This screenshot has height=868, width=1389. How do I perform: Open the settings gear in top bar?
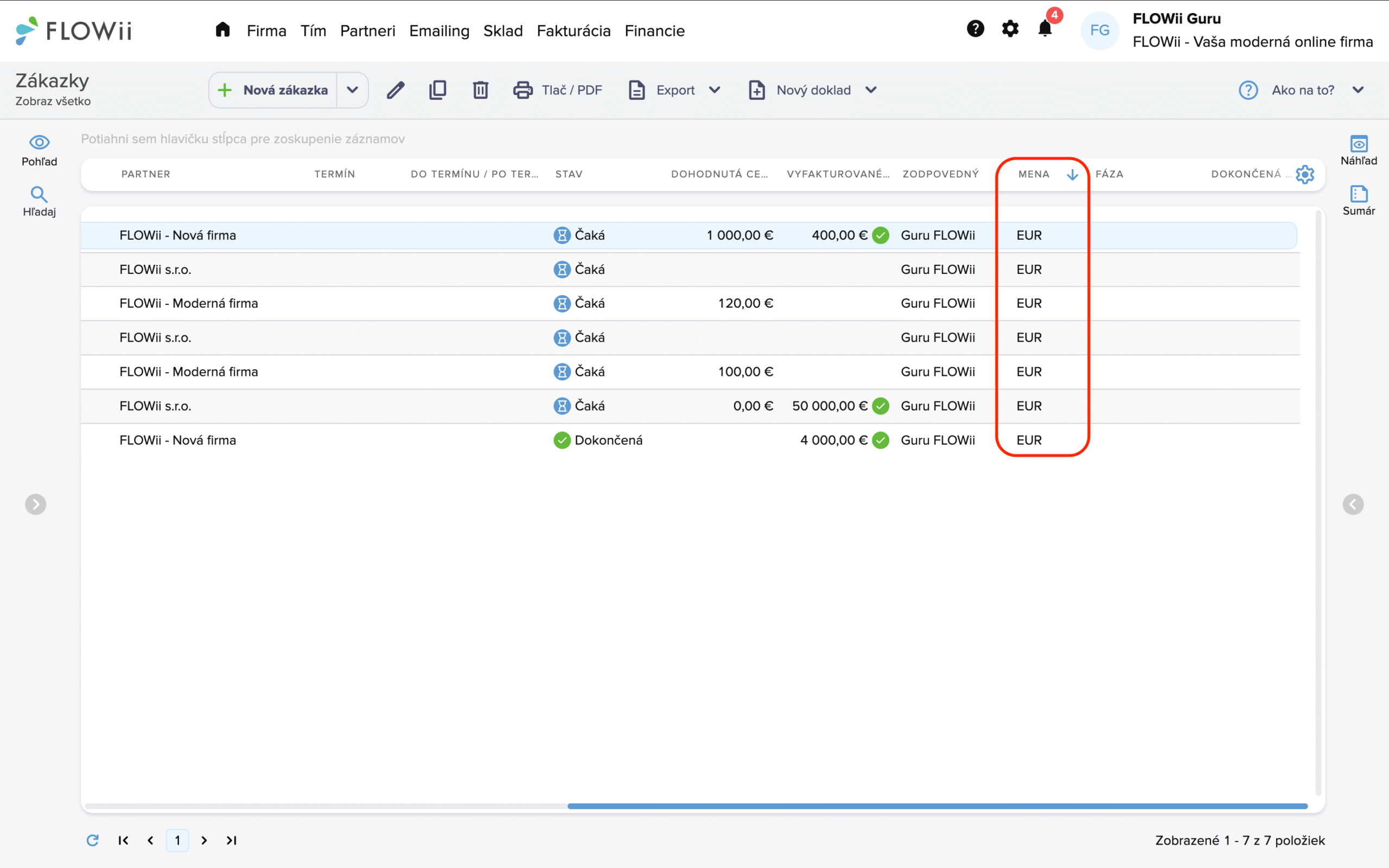[x=1010, y=29]
